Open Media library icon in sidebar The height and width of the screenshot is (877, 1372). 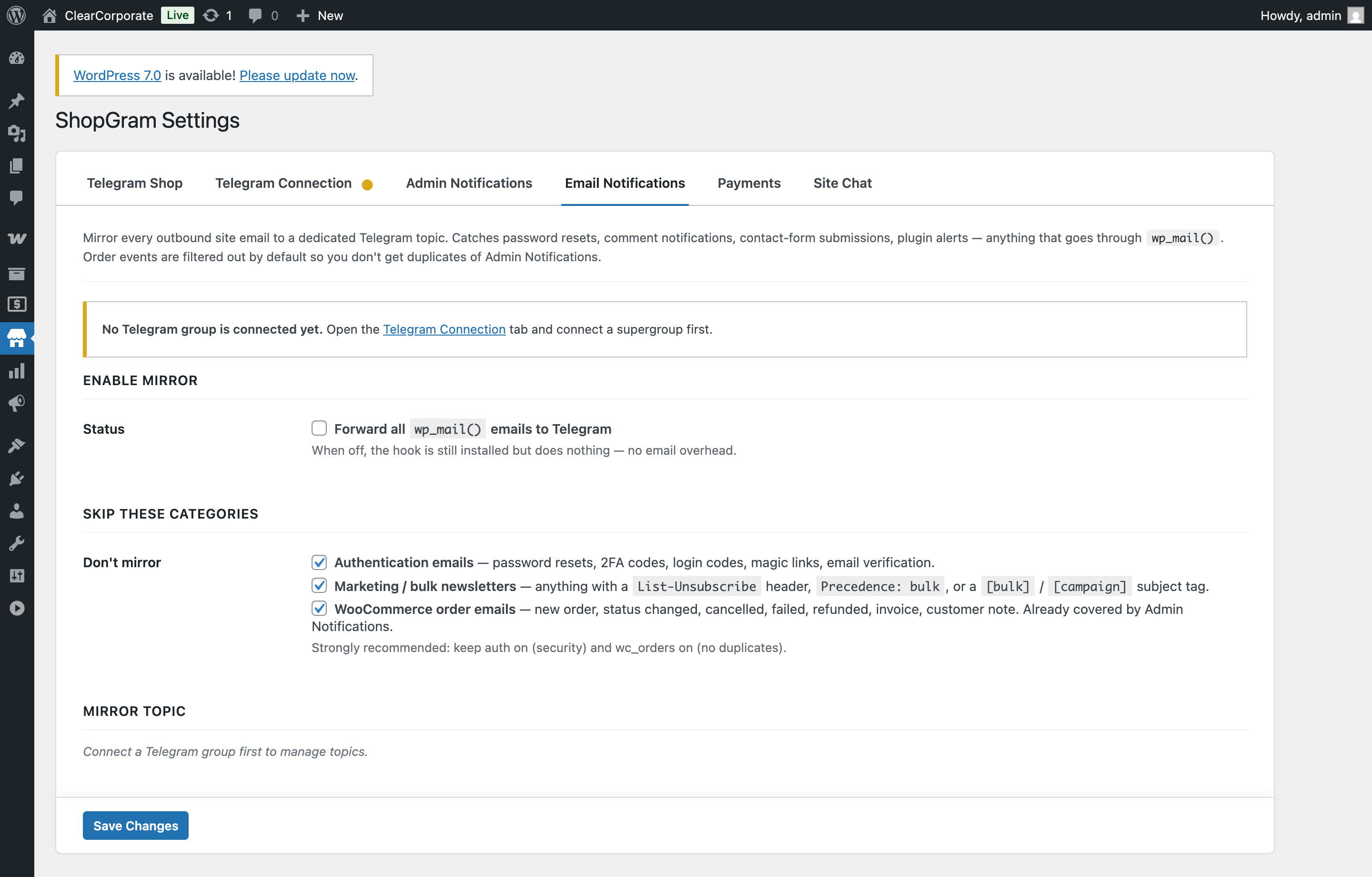click(17, 133)
